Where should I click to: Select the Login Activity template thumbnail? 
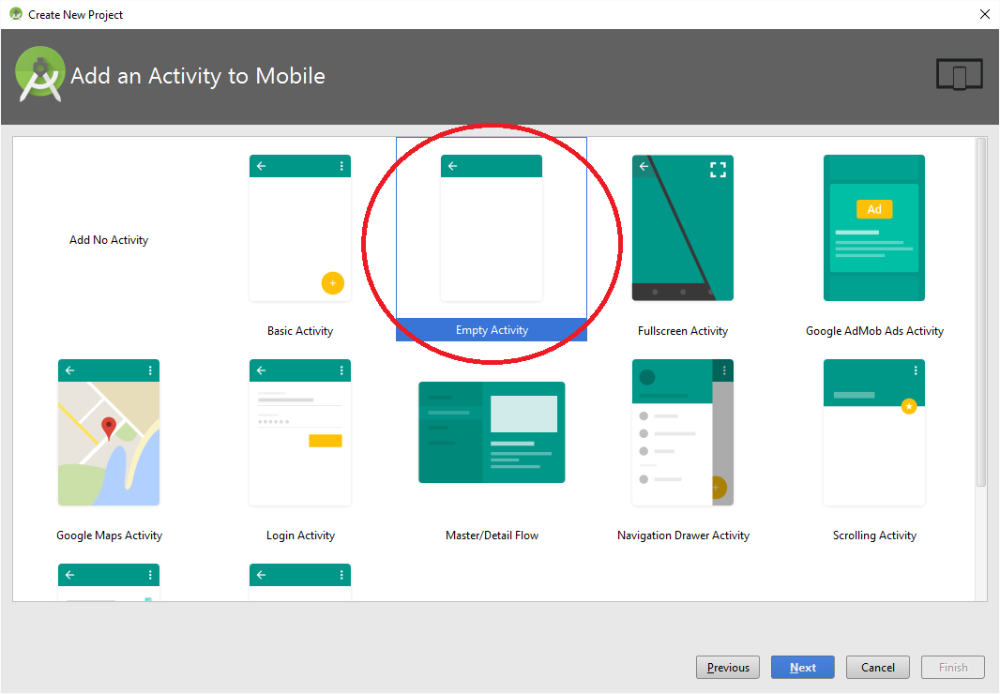[300, 432]
